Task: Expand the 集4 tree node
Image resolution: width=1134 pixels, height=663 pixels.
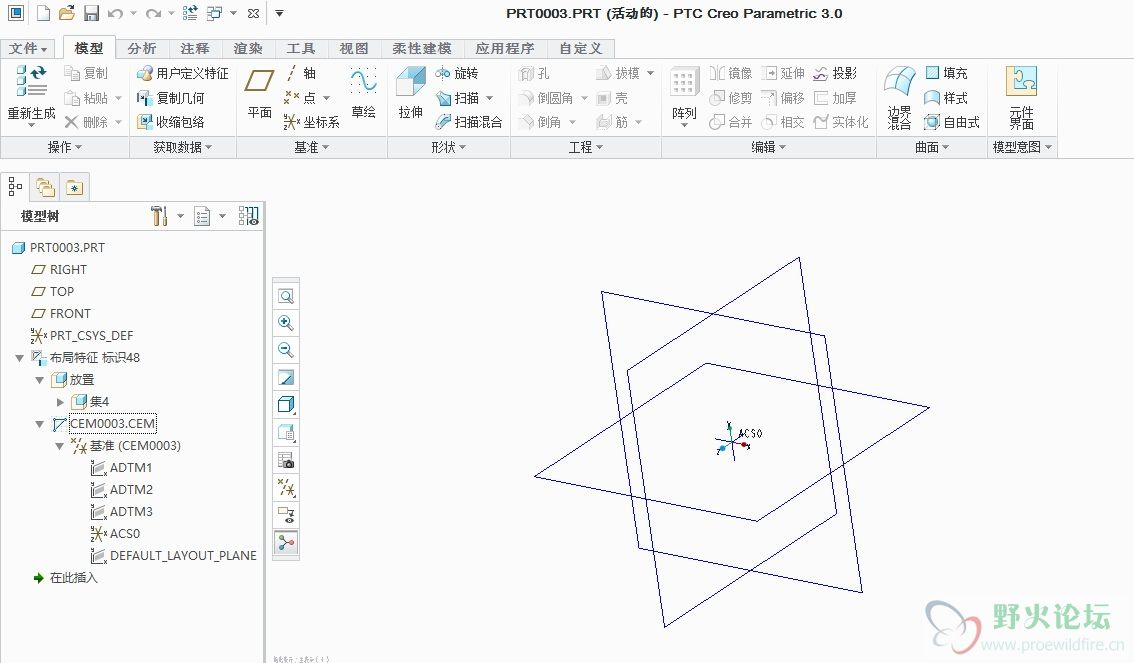Action: pos(60,402)
